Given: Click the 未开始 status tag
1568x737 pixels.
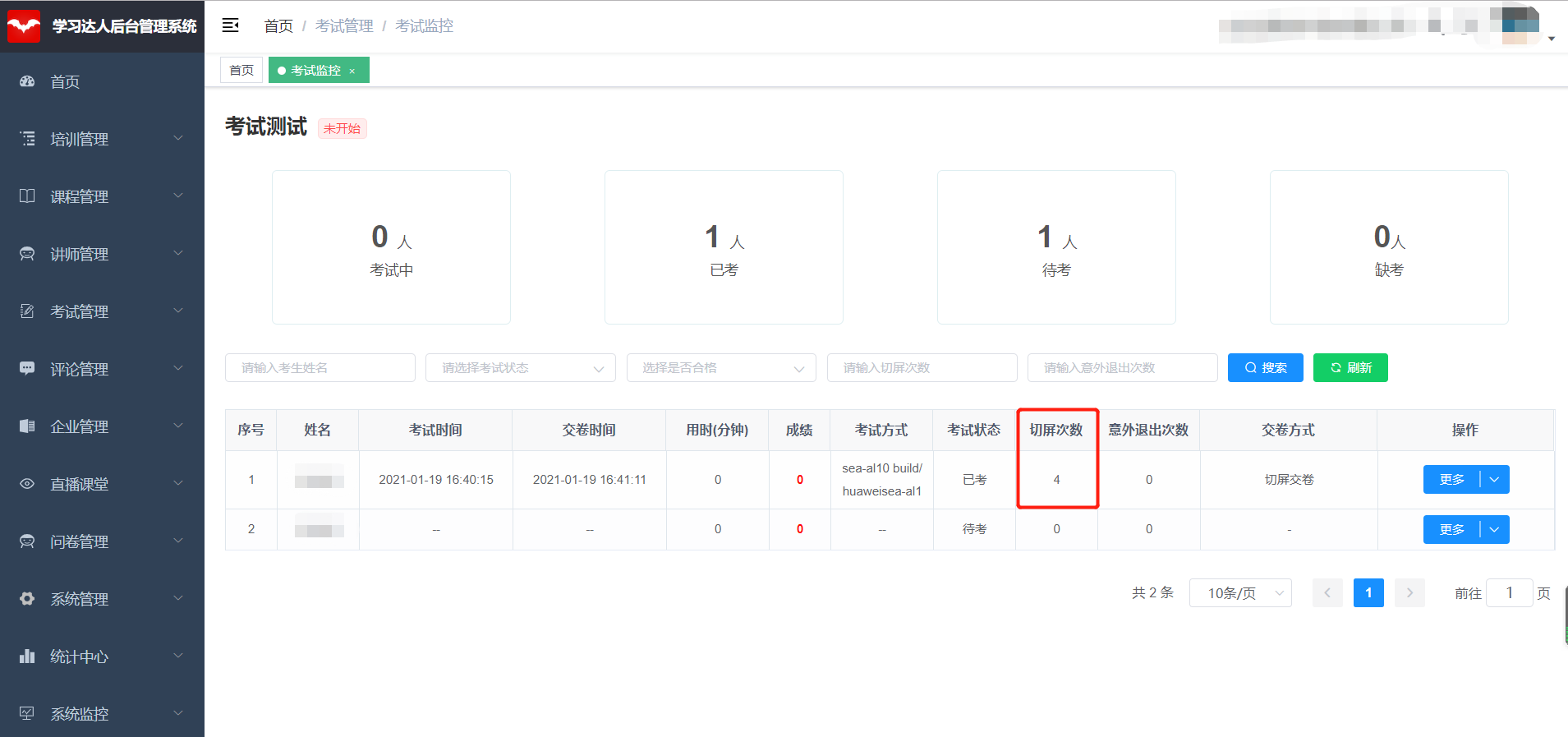Looking at the screenshot, I should coord(342,129).
